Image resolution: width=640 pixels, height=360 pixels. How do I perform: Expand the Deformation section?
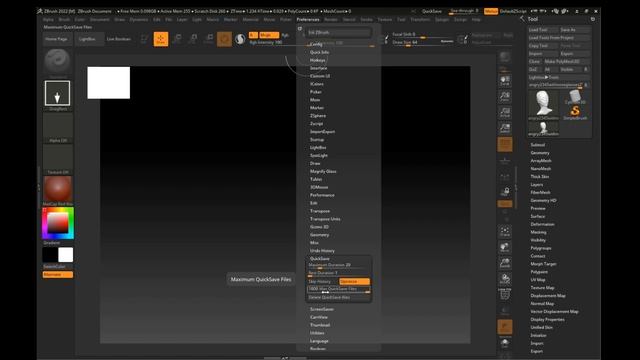pyautogui.click(x=542, y=224)
